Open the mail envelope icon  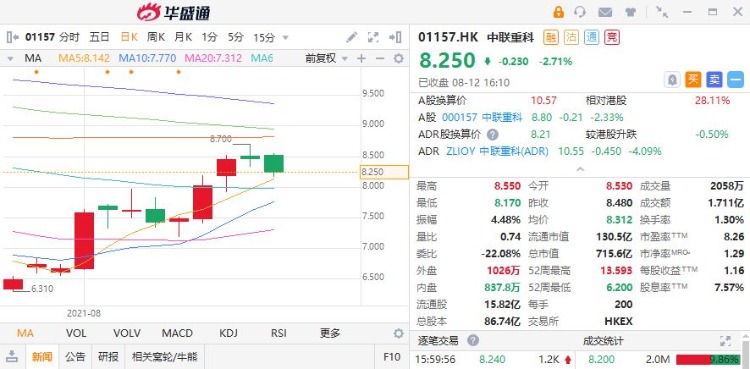pyautogui.click(x=605, y=12)
